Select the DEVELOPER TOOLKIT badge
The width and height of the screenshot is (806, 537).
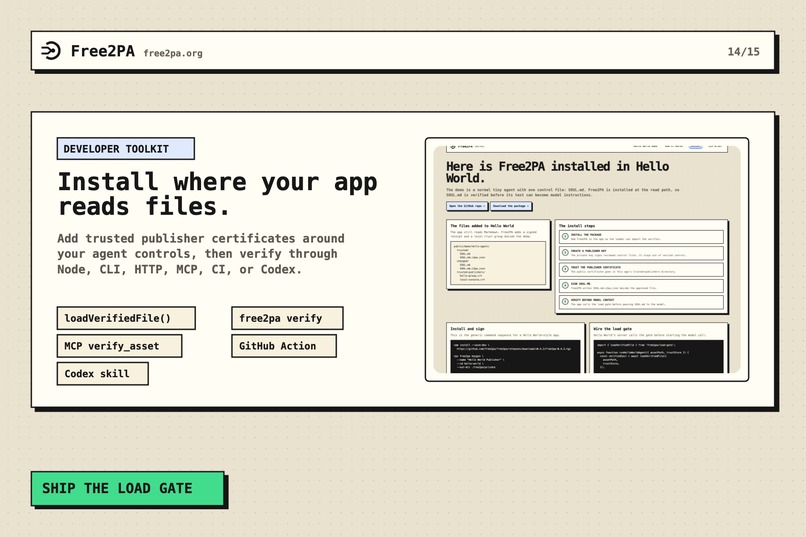pos(126,149)
